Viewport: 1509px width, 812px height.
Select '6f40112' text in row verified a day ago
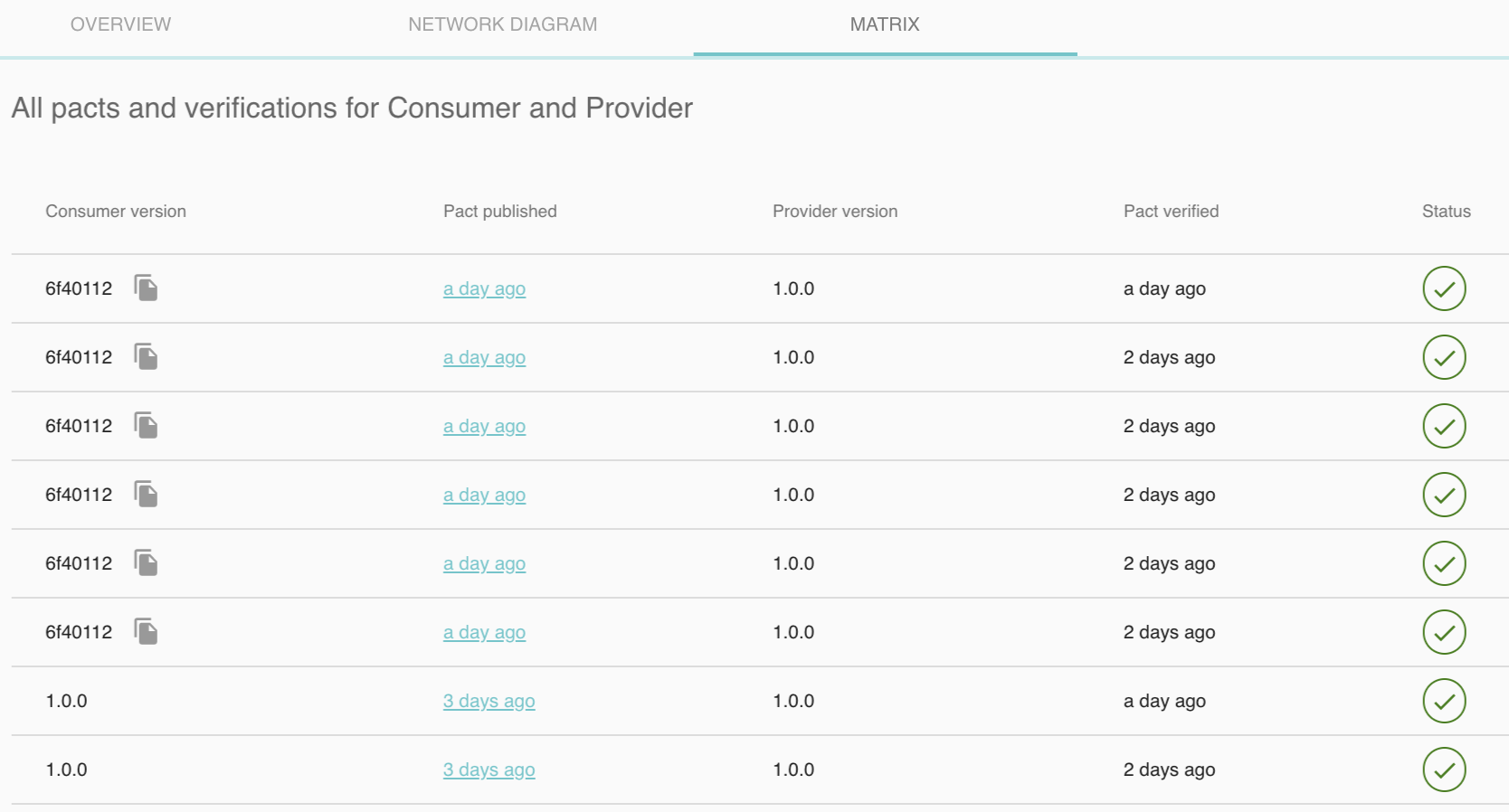(79, 288)
